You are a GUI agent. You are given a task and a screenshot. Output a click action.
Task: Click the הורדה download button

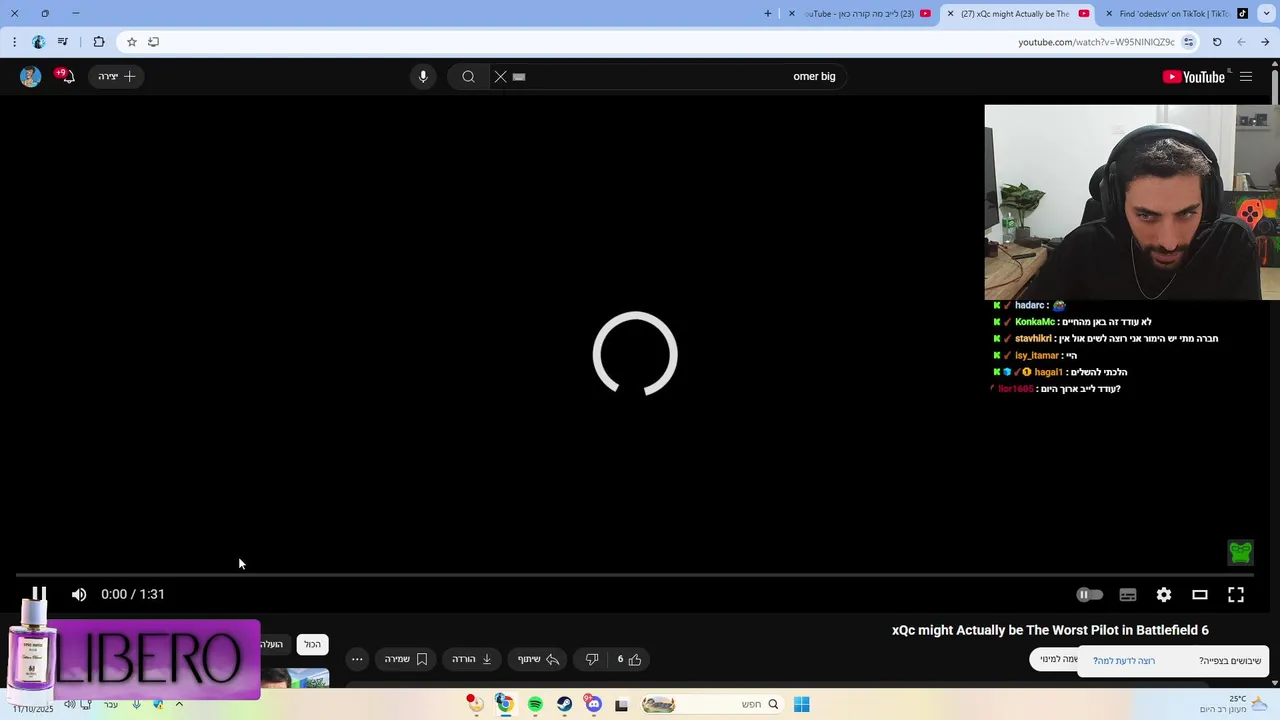(x=472, y=659)
